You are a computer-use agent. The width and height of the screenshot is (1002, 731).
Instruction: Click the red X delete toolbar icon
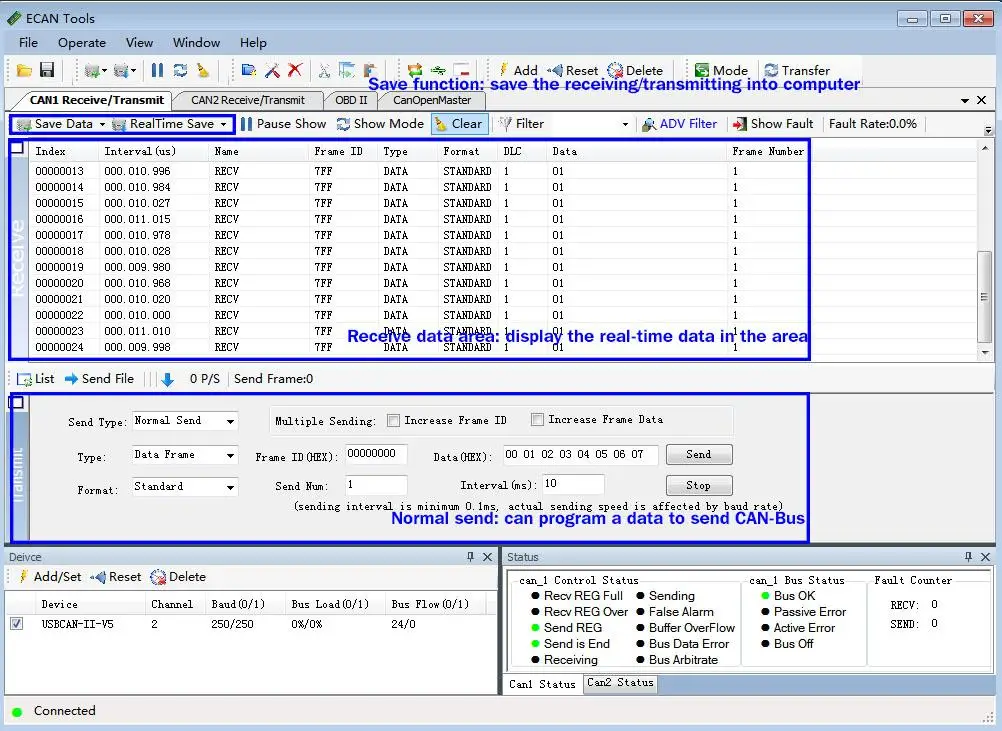[x=295, y=70]
